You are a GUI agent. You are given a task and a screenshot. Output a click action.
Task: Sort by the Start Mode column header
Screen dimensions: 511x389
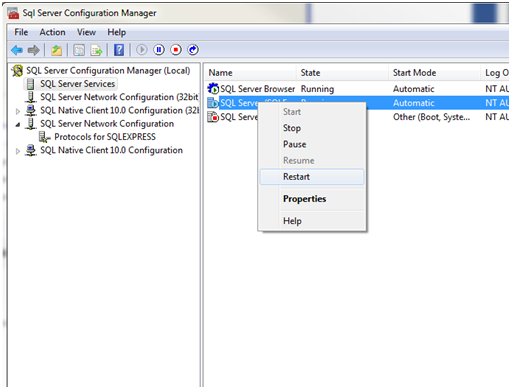434,73
